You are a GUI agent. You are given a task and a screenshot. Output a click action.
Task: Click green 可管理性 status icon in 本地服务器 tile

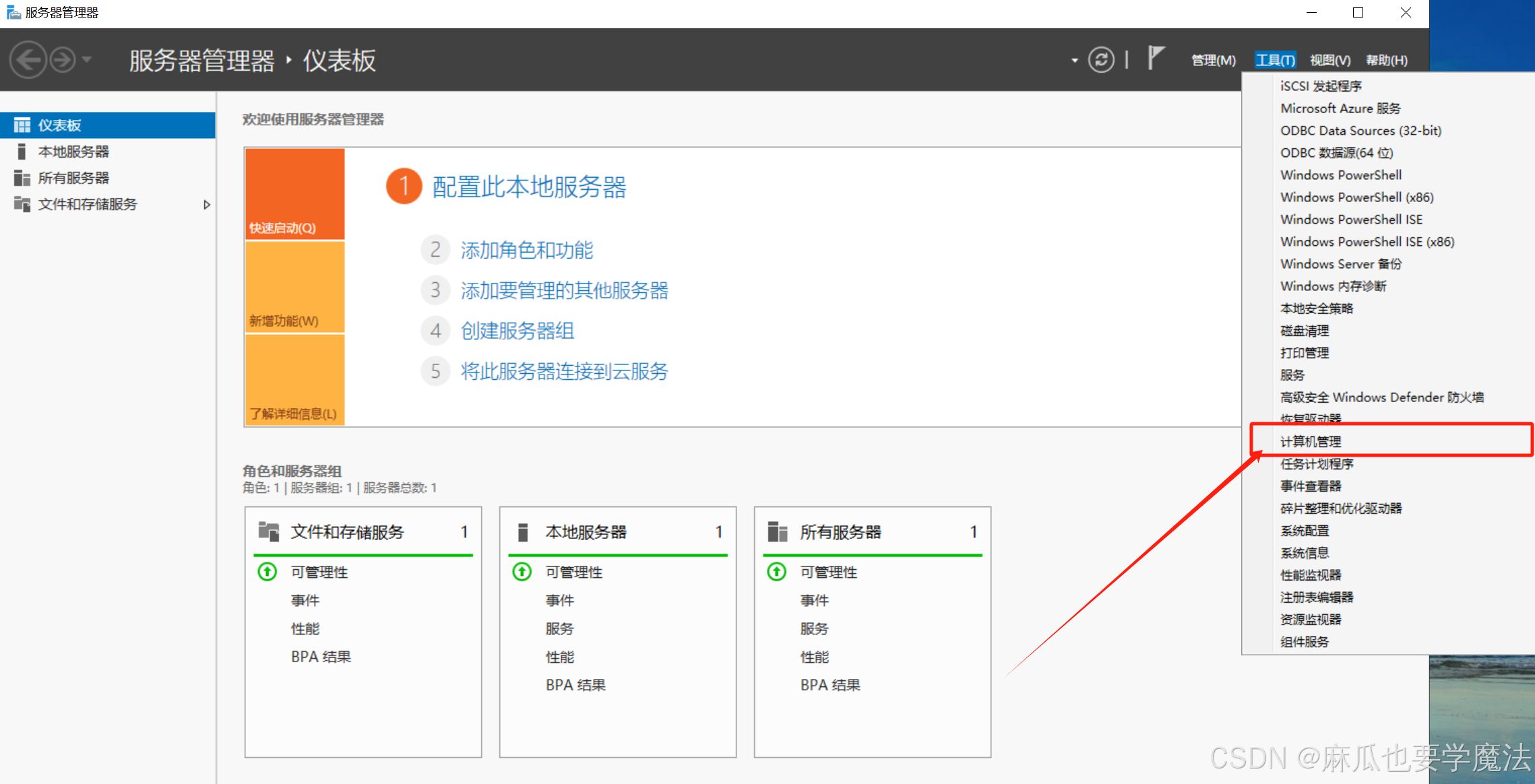pyautogui.click(x=522, y=572)
